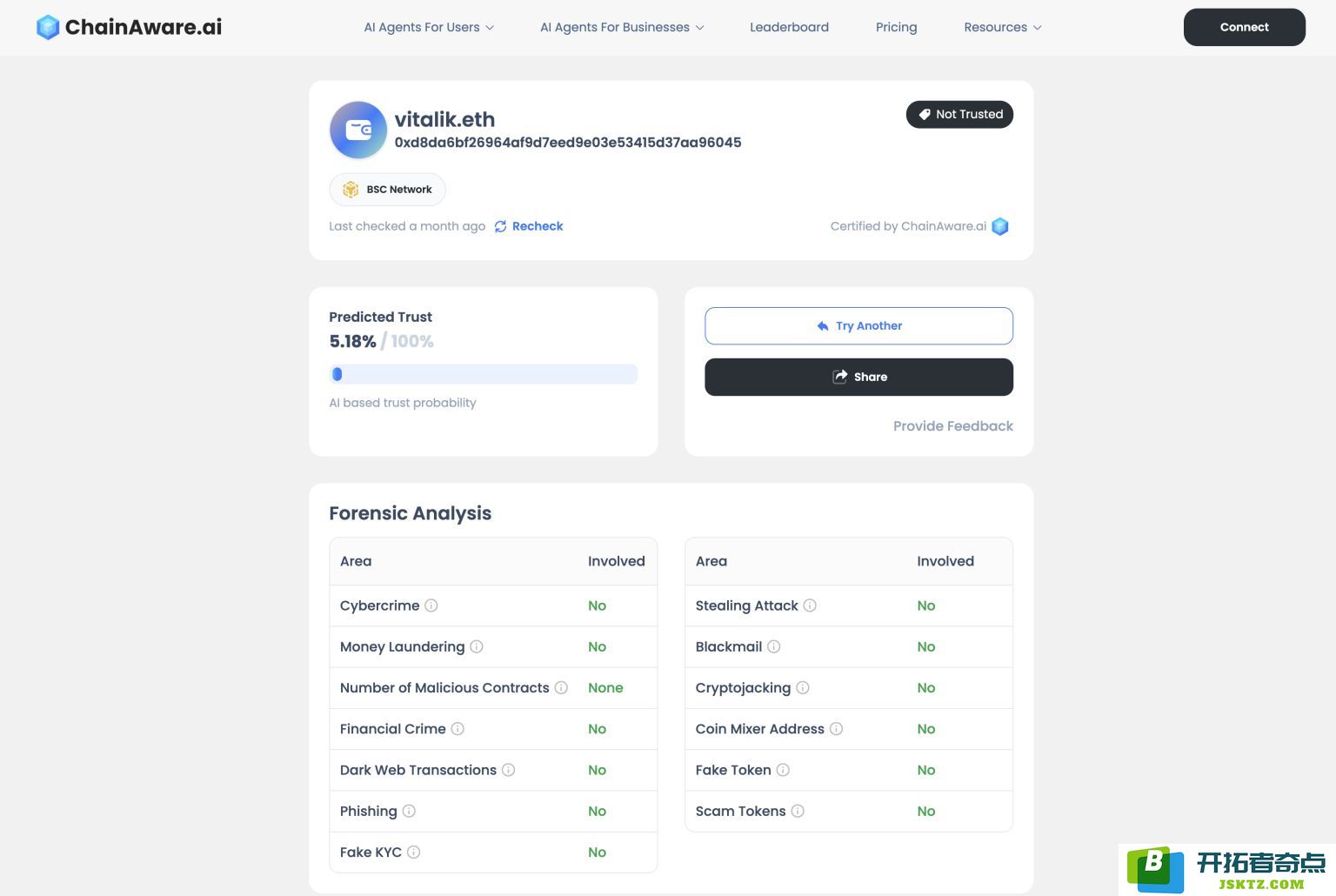Click 'Last checked a month ago' text
This screenshot has width=1336, height=896.
tap(407, 226)
